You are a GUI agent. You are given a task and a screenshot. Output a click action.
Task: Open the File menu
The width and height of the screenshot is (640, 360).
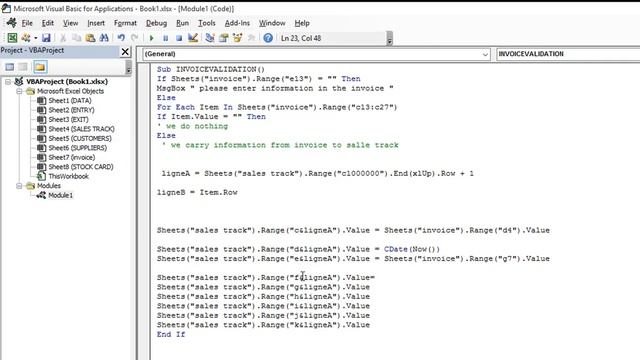(27, 23)
